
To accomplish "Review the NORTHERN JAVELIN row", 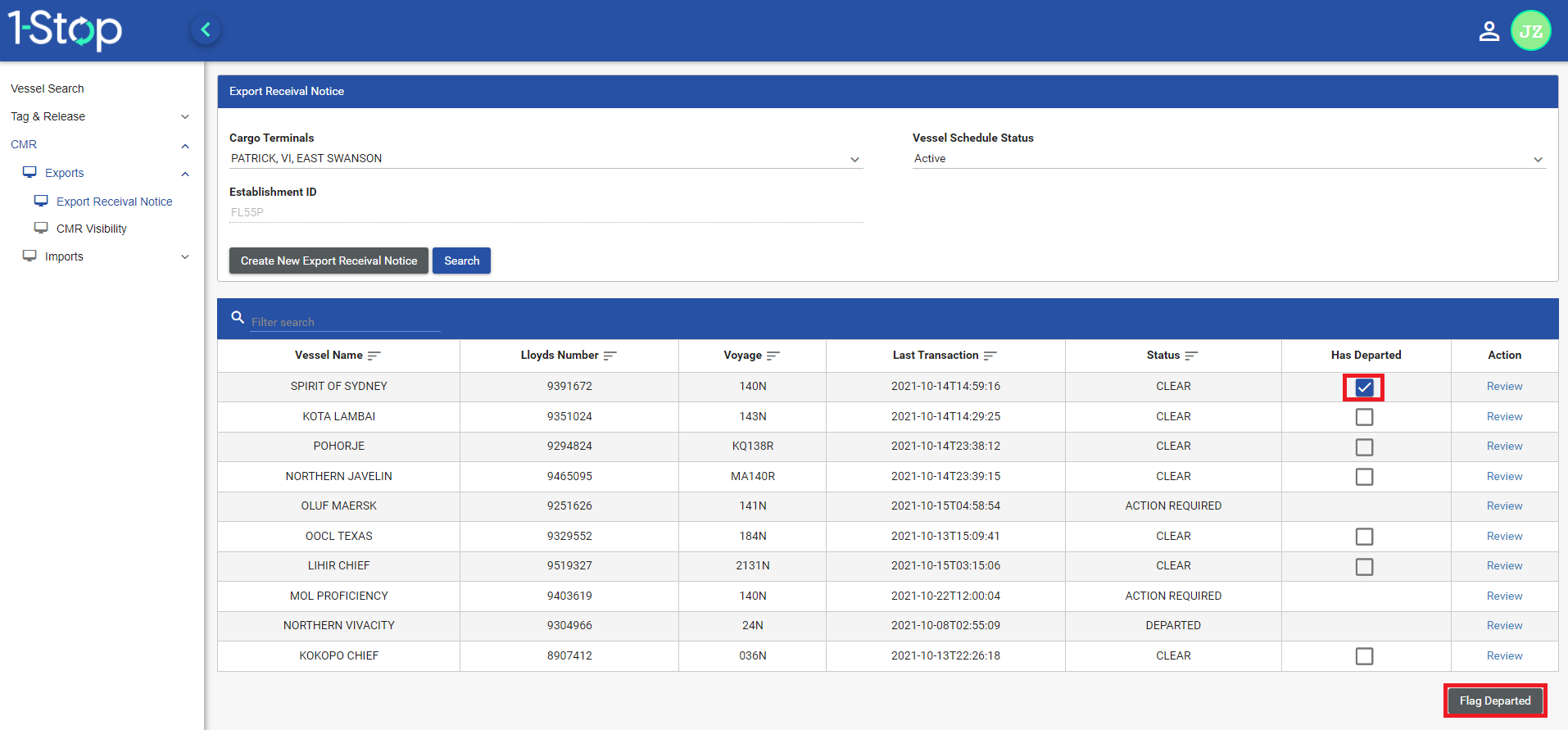I will click(x=1504, y=476).
